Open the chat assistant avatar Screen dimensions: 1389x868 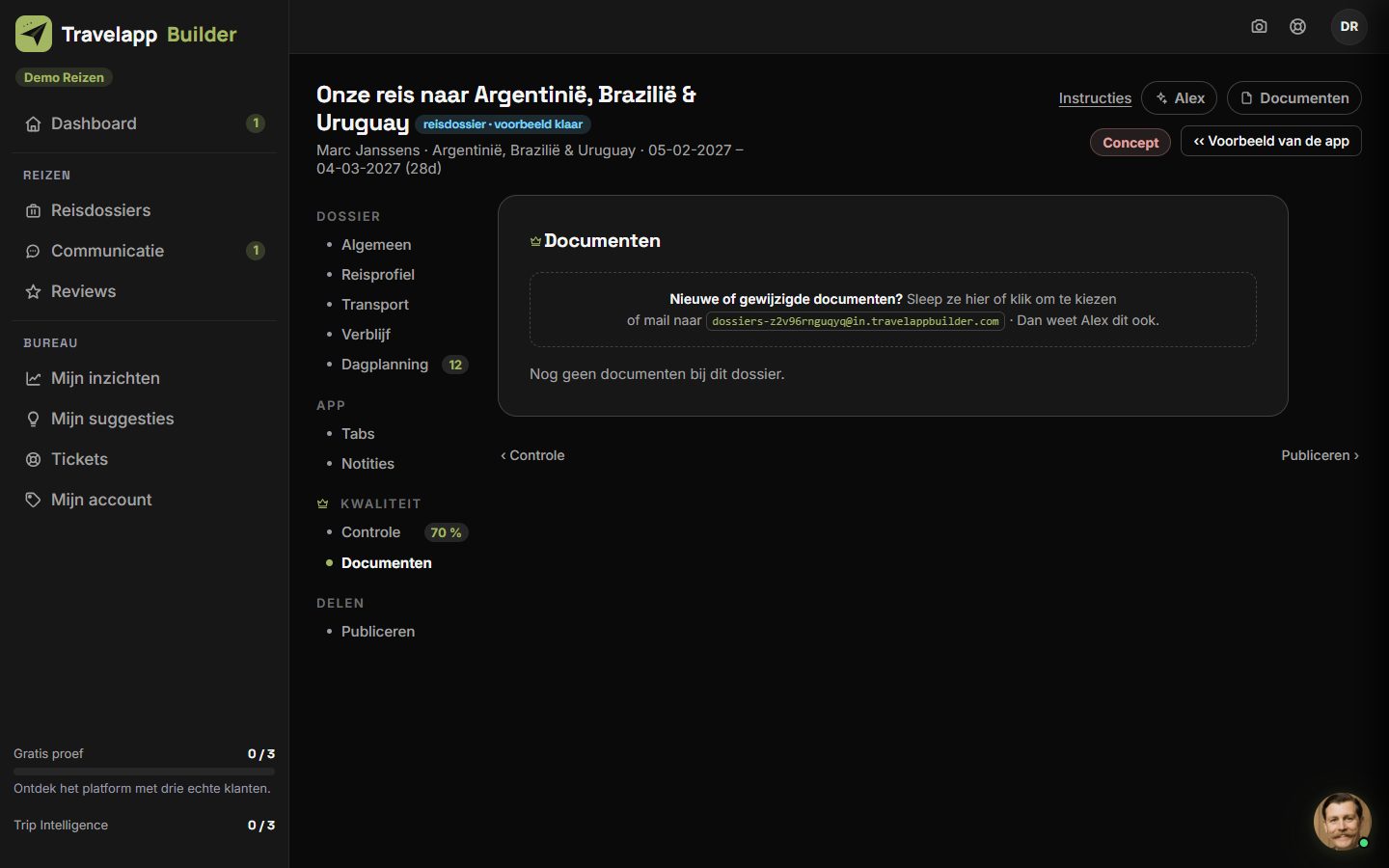point(1342,822)
